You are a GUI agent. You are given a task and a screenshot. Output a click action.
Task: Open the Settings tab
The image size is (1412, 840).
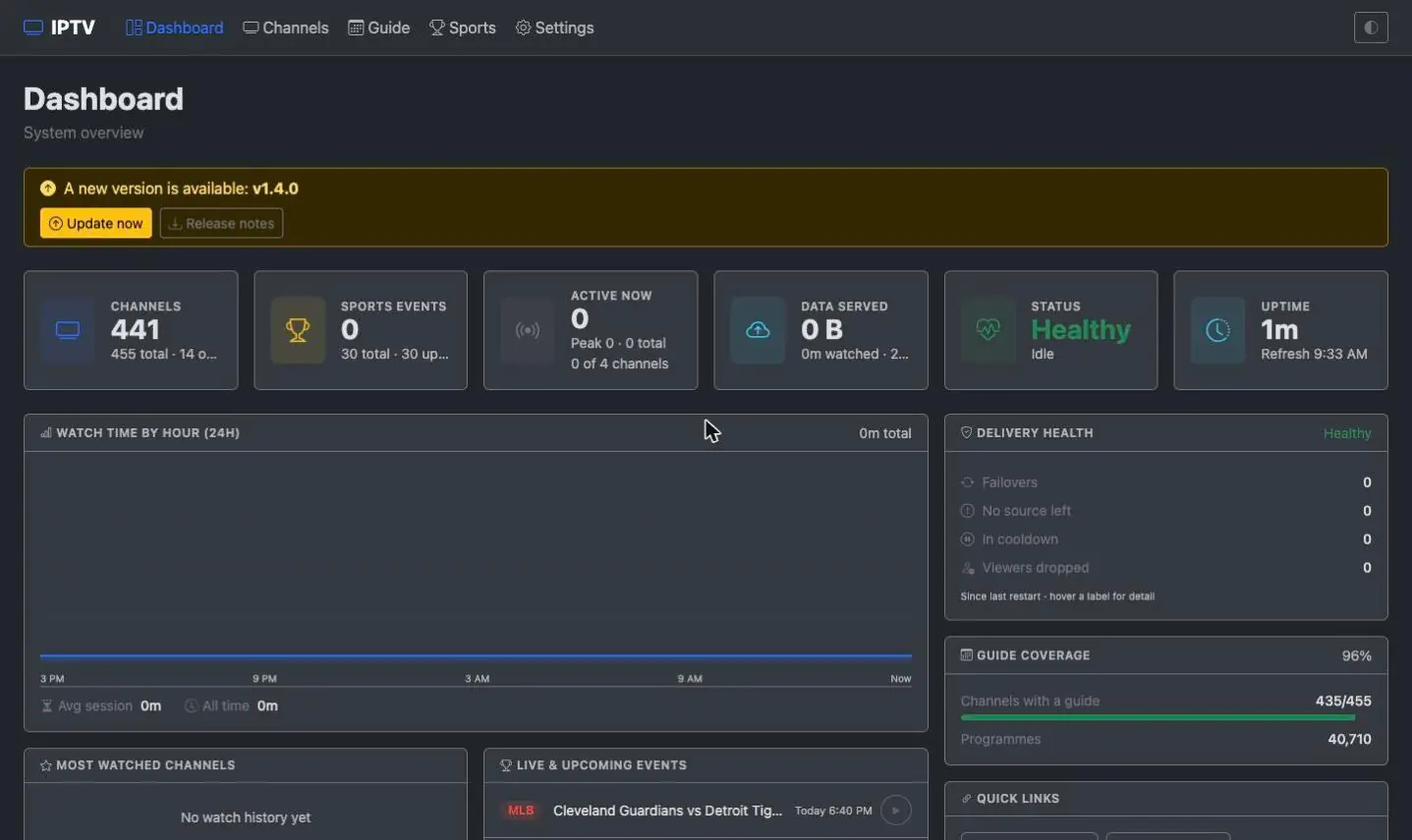pyautogui.click(x=554, y=28)
